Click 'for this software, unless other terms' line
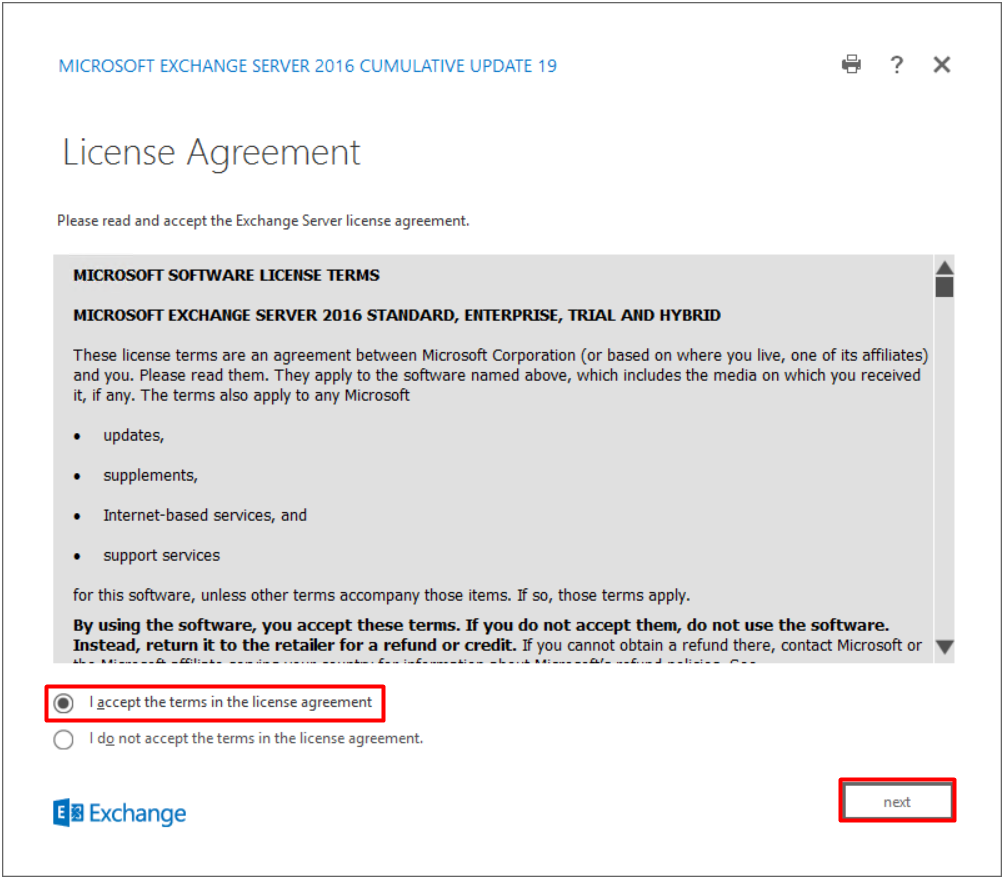 point(382,595)
